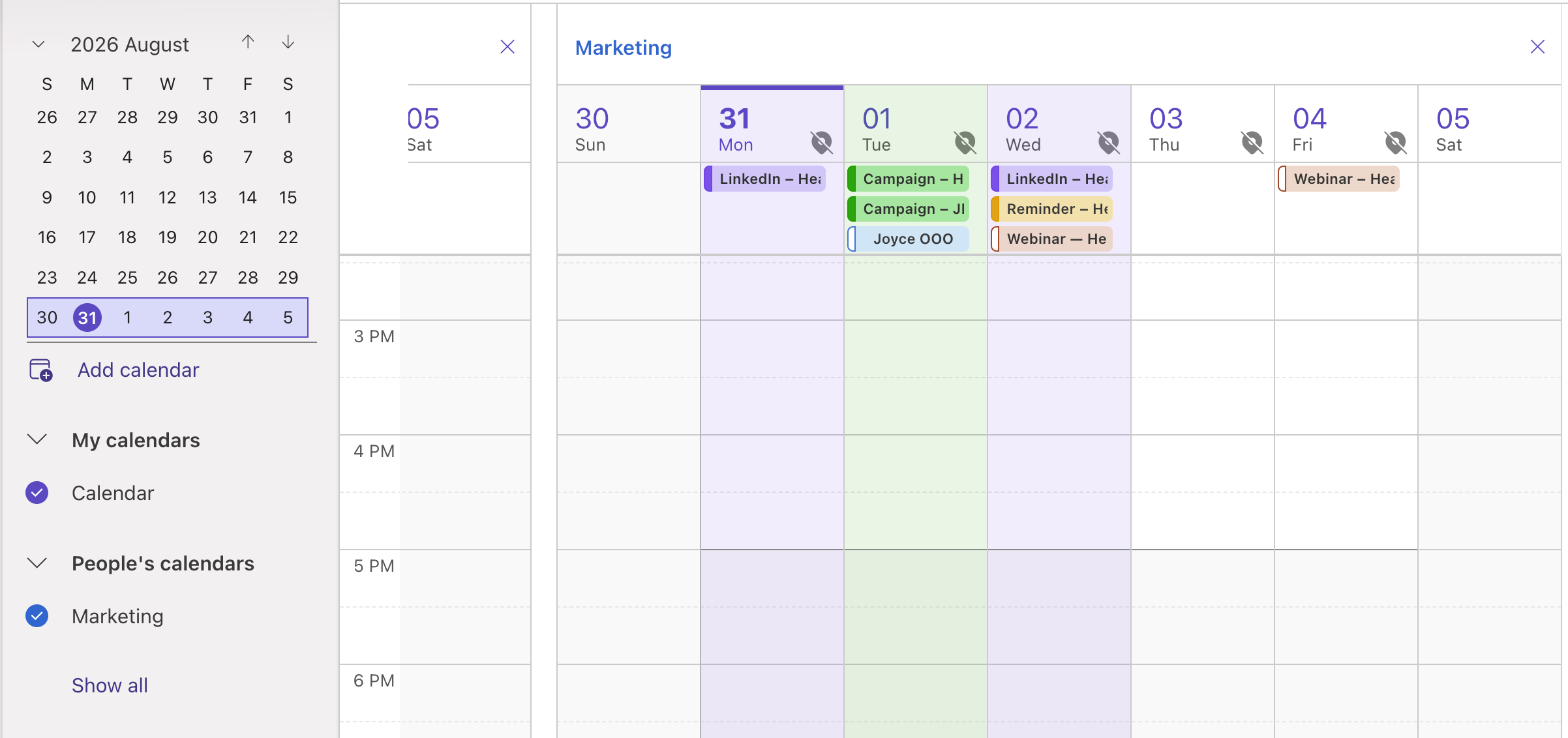The image size is (1568, 738).
Task: Click the no-location icon on Friday 04
Action: pyautogui.click(x=1395, y=142)
